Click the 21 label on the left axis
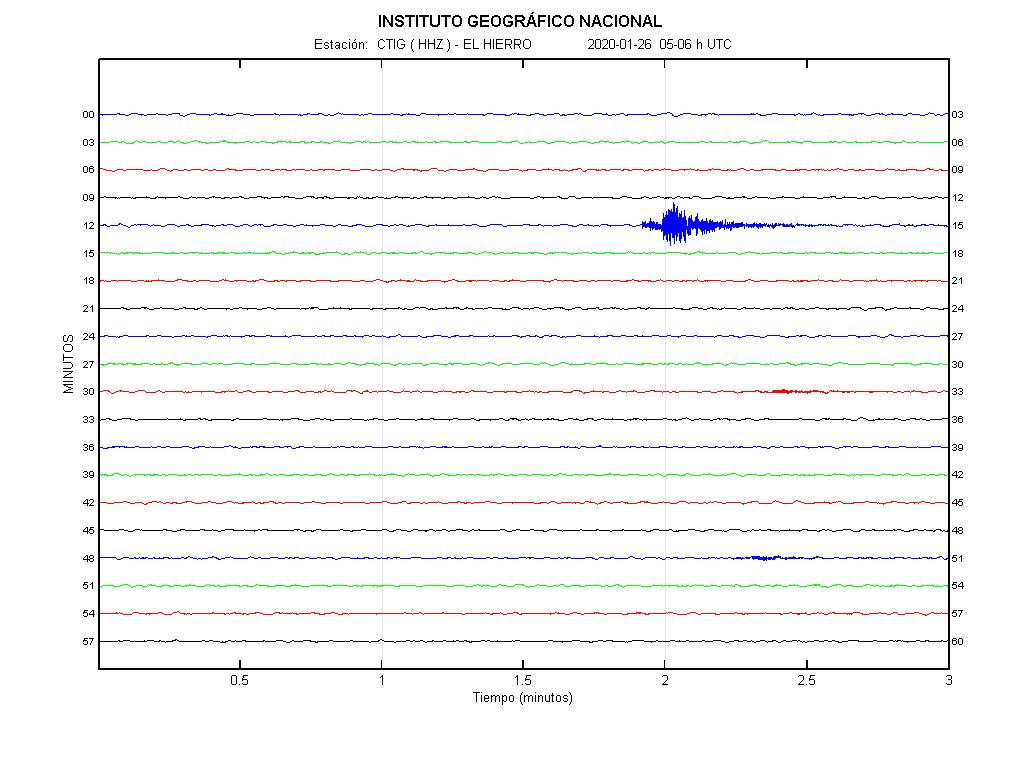 [x=88, y=309]
